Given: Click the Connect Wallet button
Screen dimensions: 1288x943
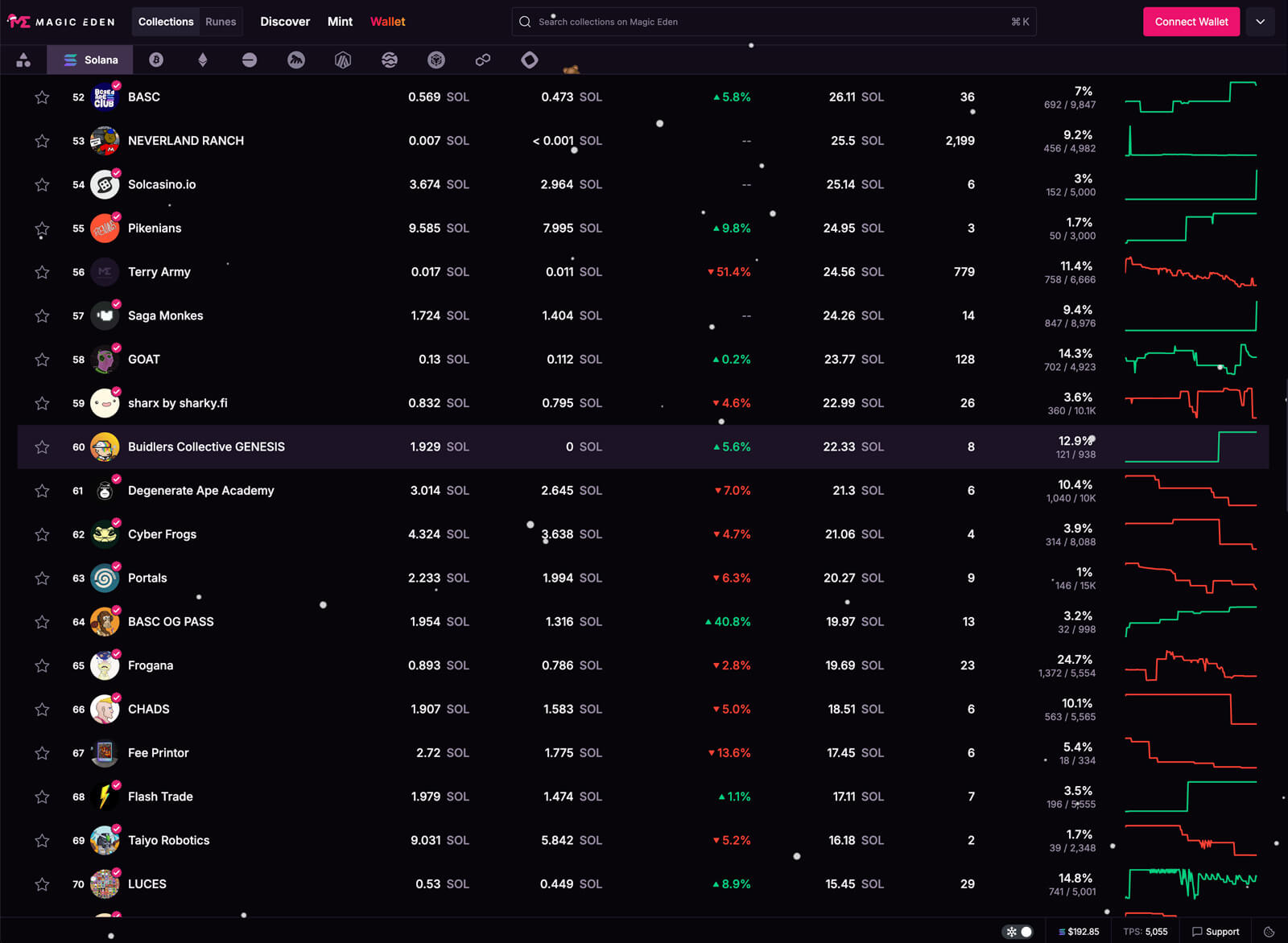Looking at the screenshot, I should [x=1191, y=22].
